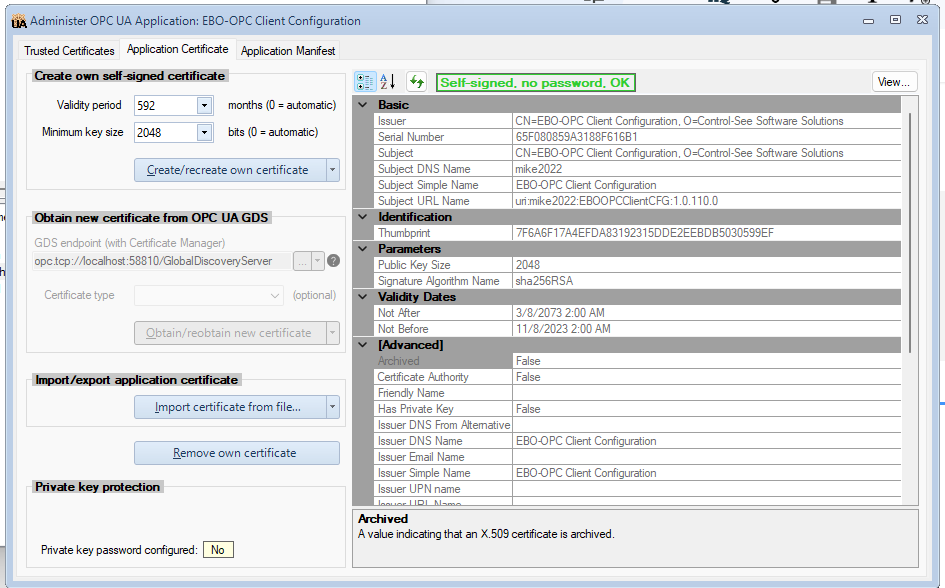Click the GDS endpoint help question mark icon
Viewport: 945px width, 588px height.
pyautogui.click(x=333, y=261)
